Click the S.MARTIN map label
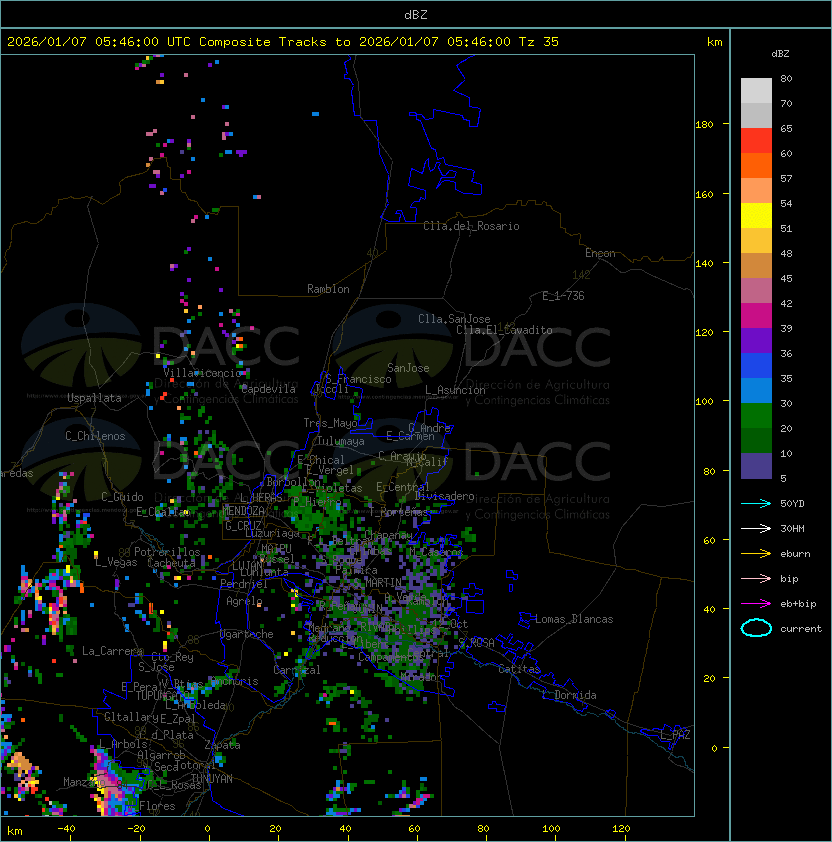This screenshot has height=842, width=832. pos(378,583)
